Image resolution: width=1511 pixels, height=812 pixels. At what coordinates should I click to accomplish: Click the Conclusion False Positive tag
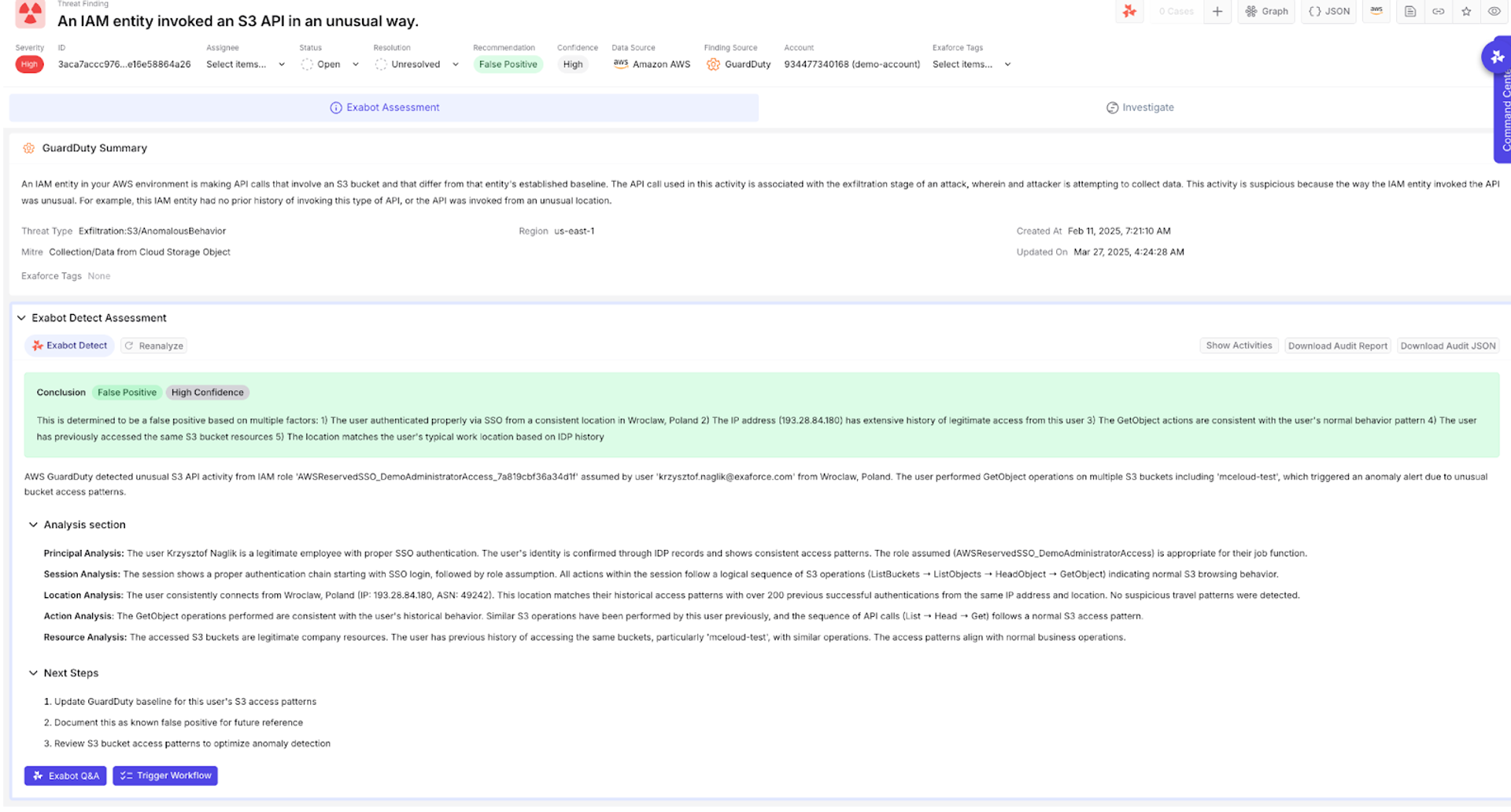[x=127, y=393]
